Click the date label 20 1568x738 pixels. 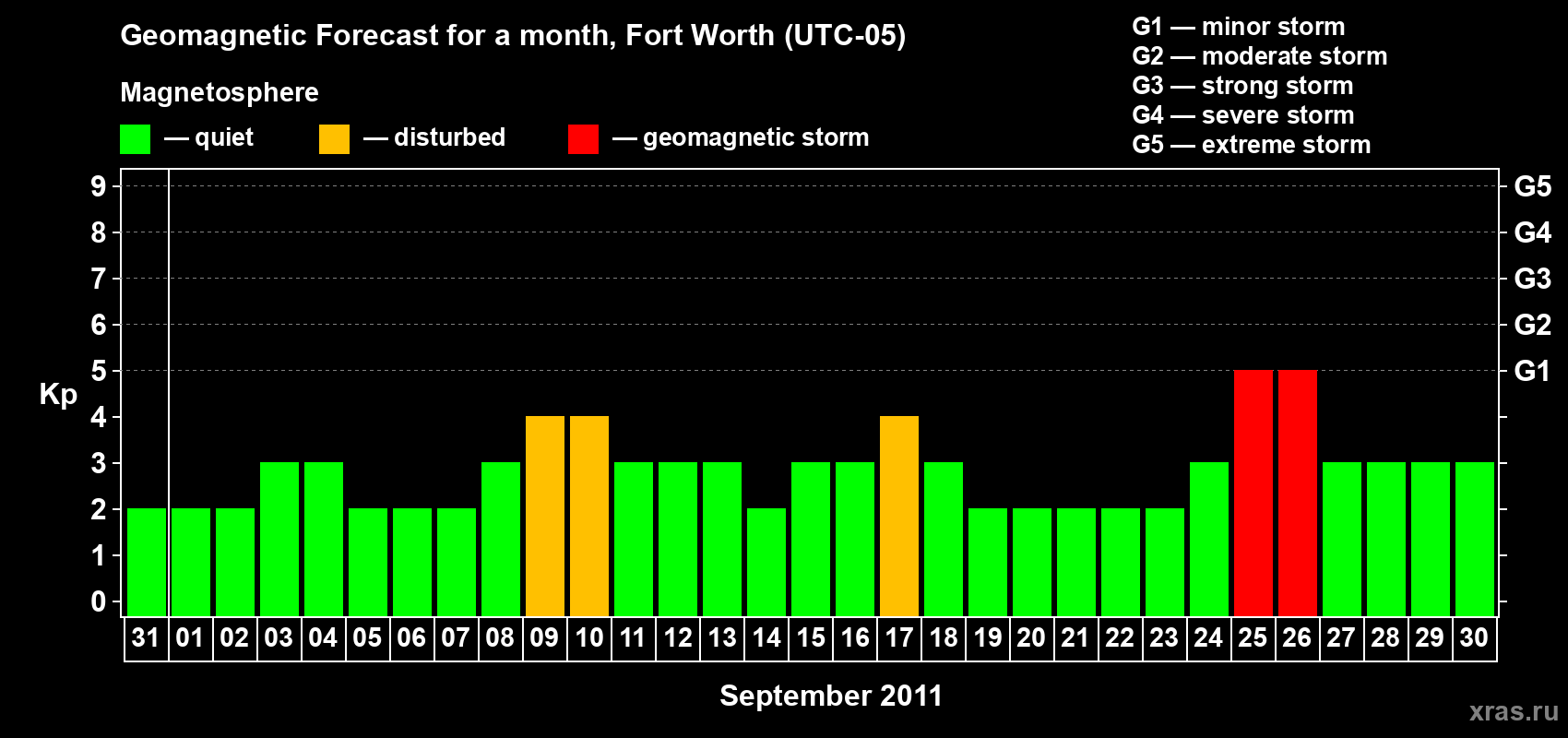tap(1031, 637)
